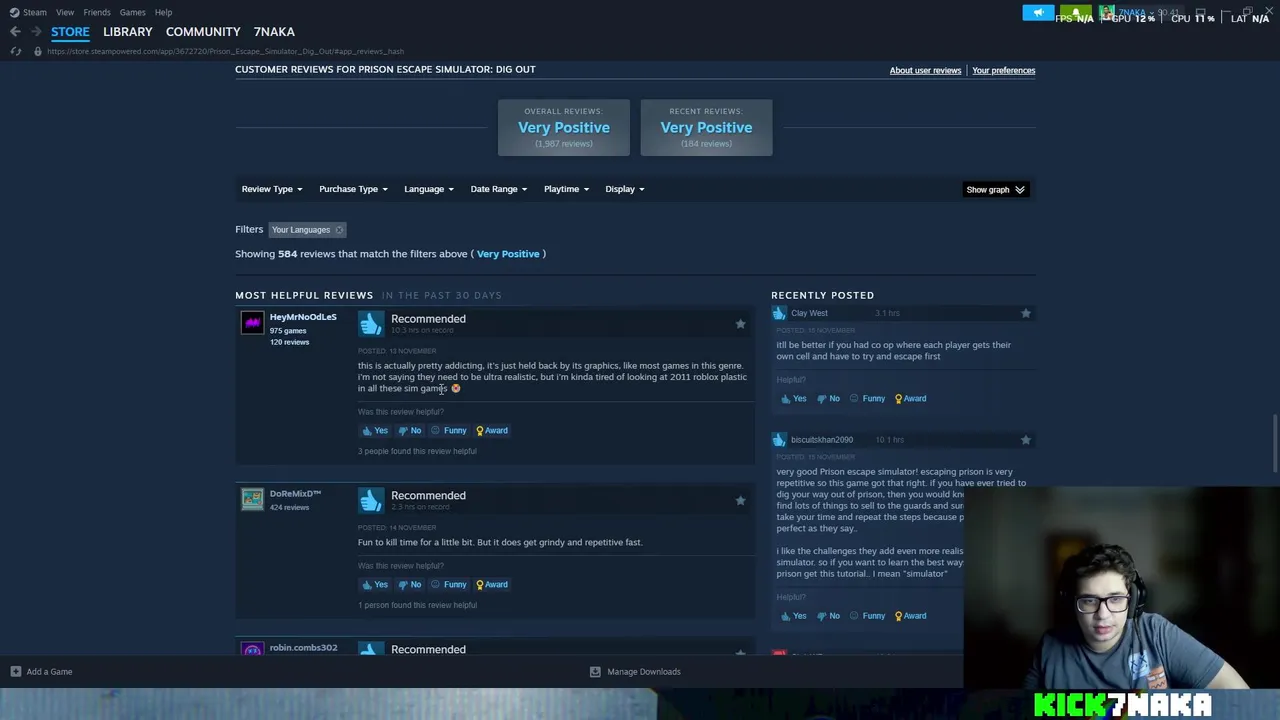Click the forward navigation arrow
This screenshot has width=1280, height=720.
[x=36, y=32]
